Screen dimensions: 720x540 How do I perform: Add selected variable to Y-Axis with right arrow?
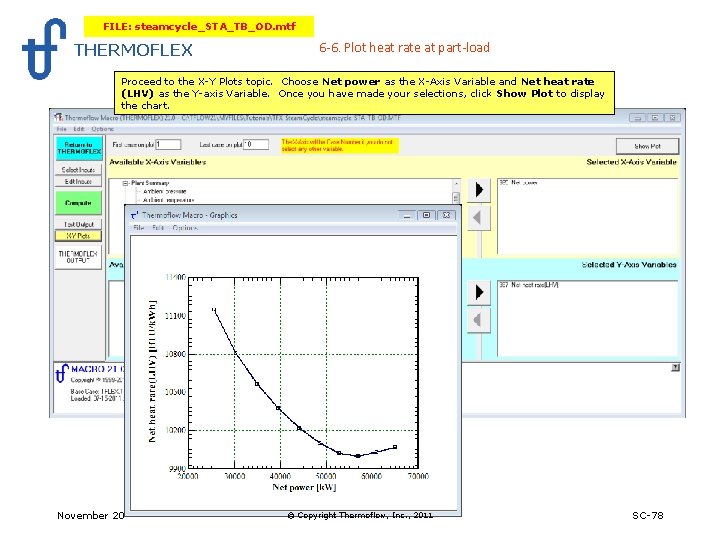click(479, 292)
